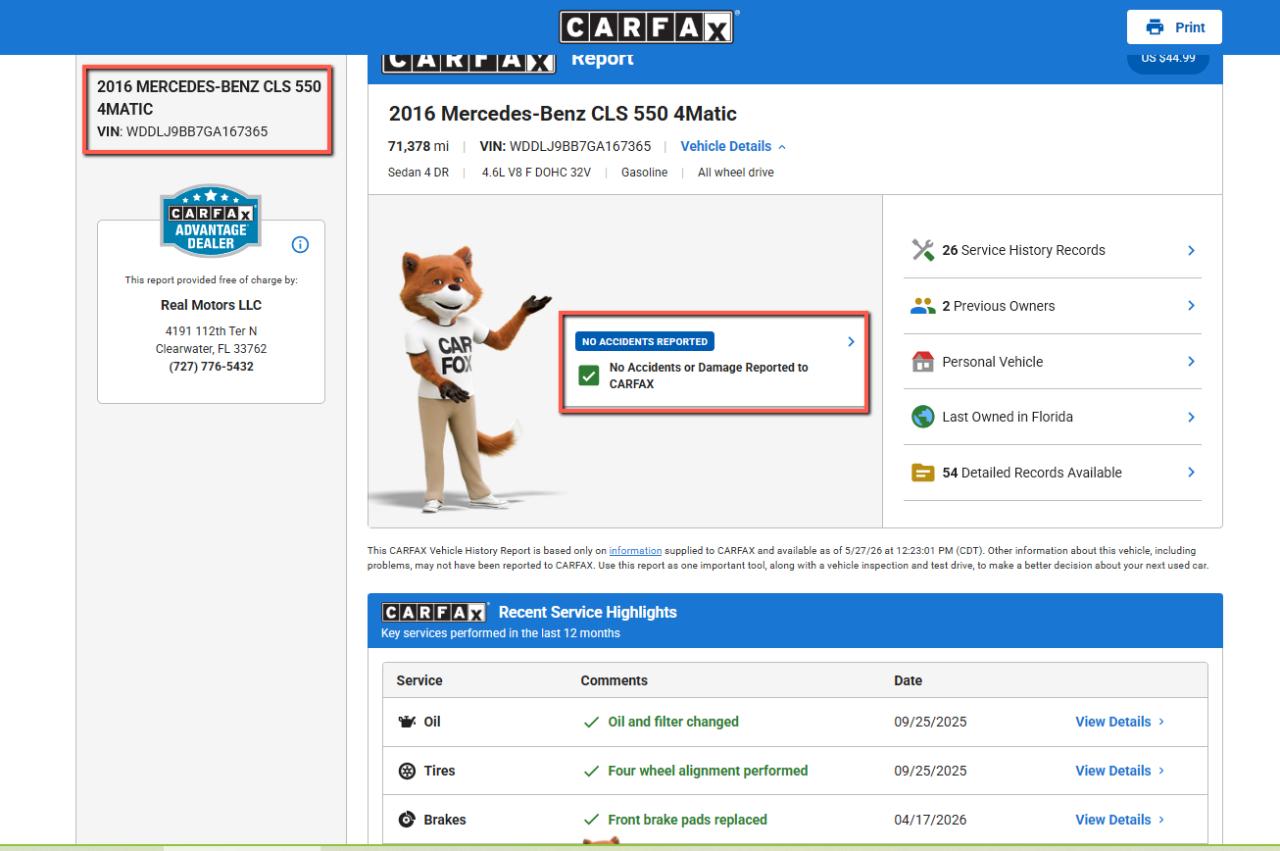Open the No Accidents Reported chevron
1280x851 pixels.
[851, 341]
